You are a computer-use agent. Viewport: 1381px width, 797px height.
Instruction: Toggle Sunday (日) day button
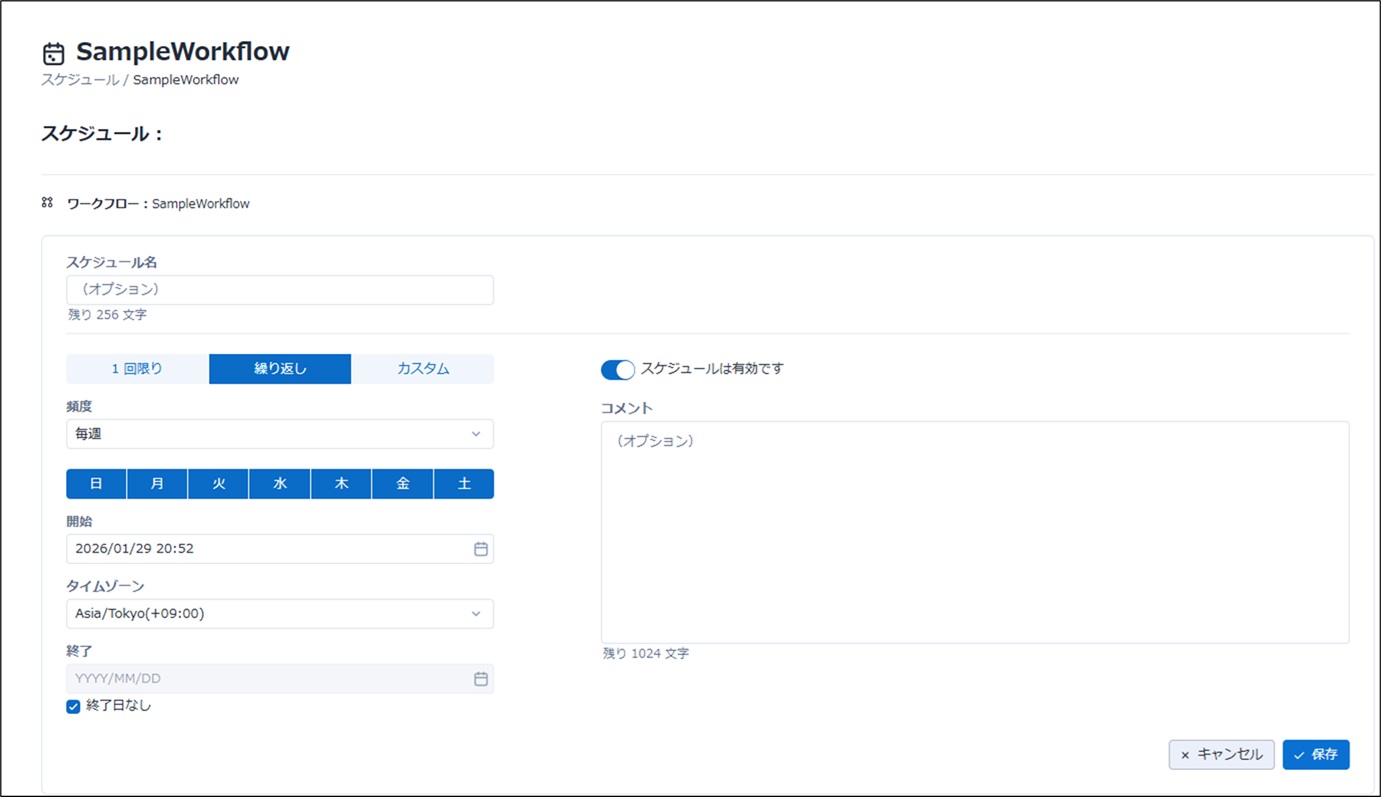pyautogui.click(x=96, y=484)
